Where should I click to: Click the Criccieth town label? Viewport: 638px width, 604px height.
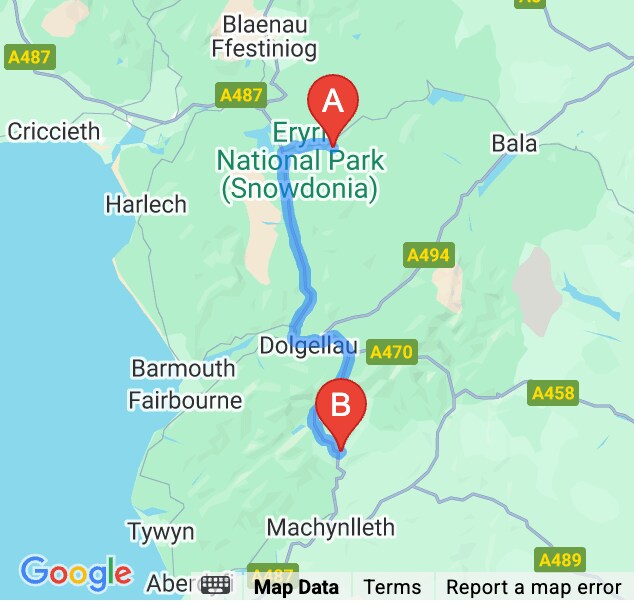54,131
